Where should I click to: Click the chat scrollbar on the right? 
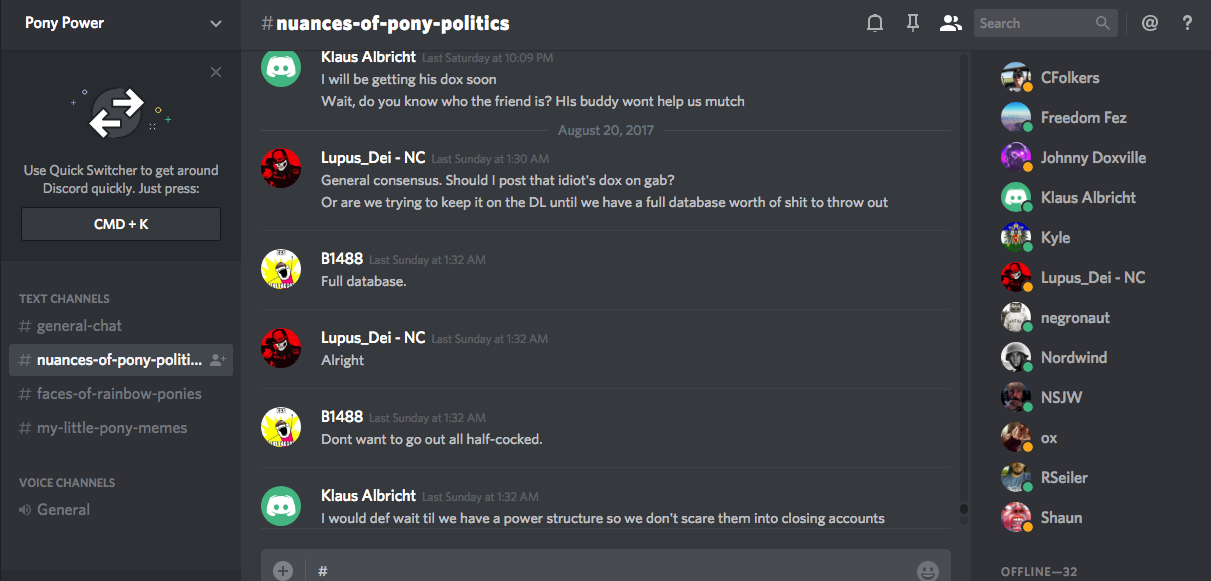point(963,510)
